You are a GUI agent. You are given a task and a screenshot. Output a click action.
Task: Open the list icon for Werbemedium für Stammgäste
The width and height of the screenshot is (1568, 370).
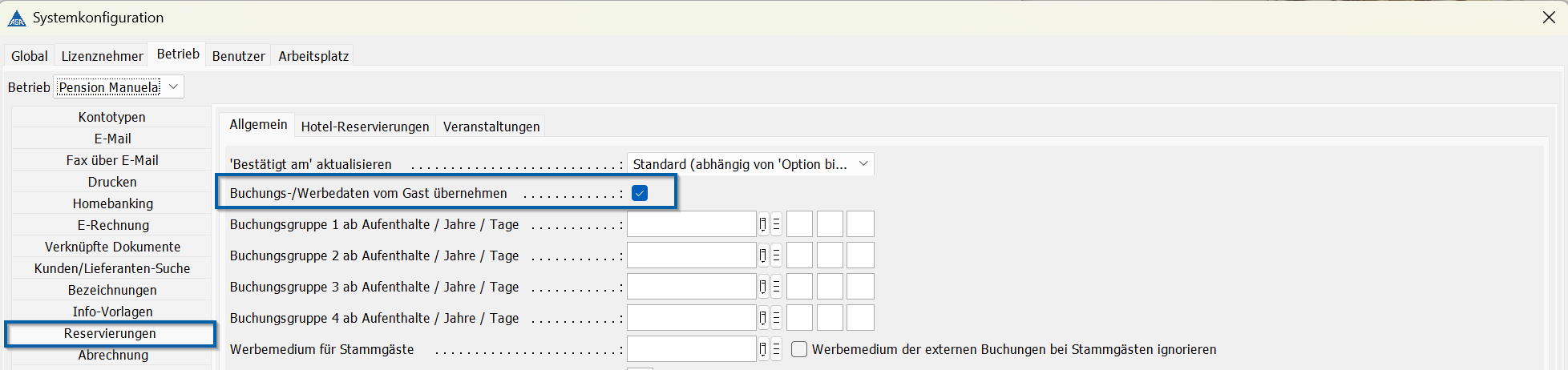click(x=776, y=350)
